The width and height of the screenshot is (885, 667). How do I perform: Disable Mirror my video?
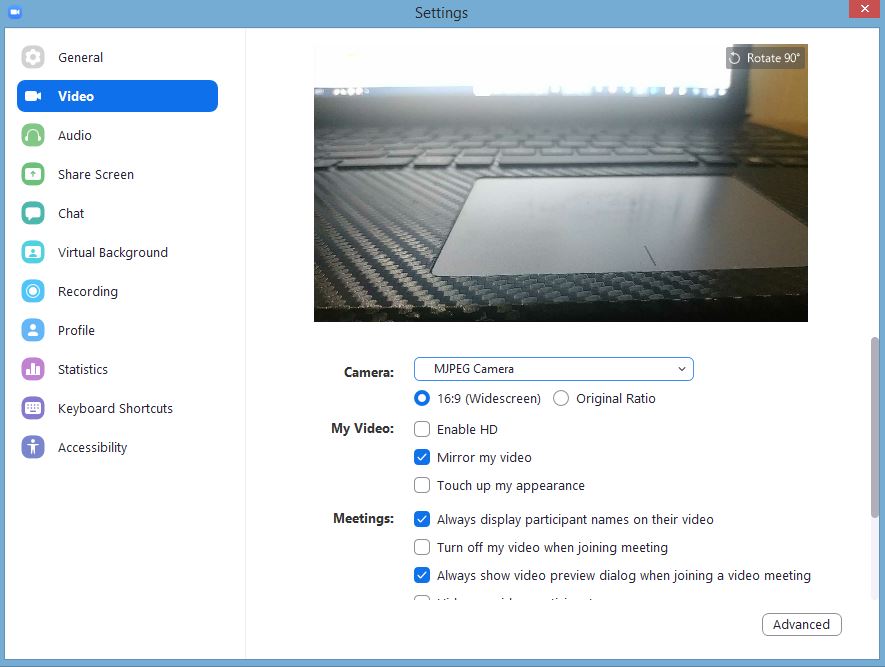click(422, 458)
